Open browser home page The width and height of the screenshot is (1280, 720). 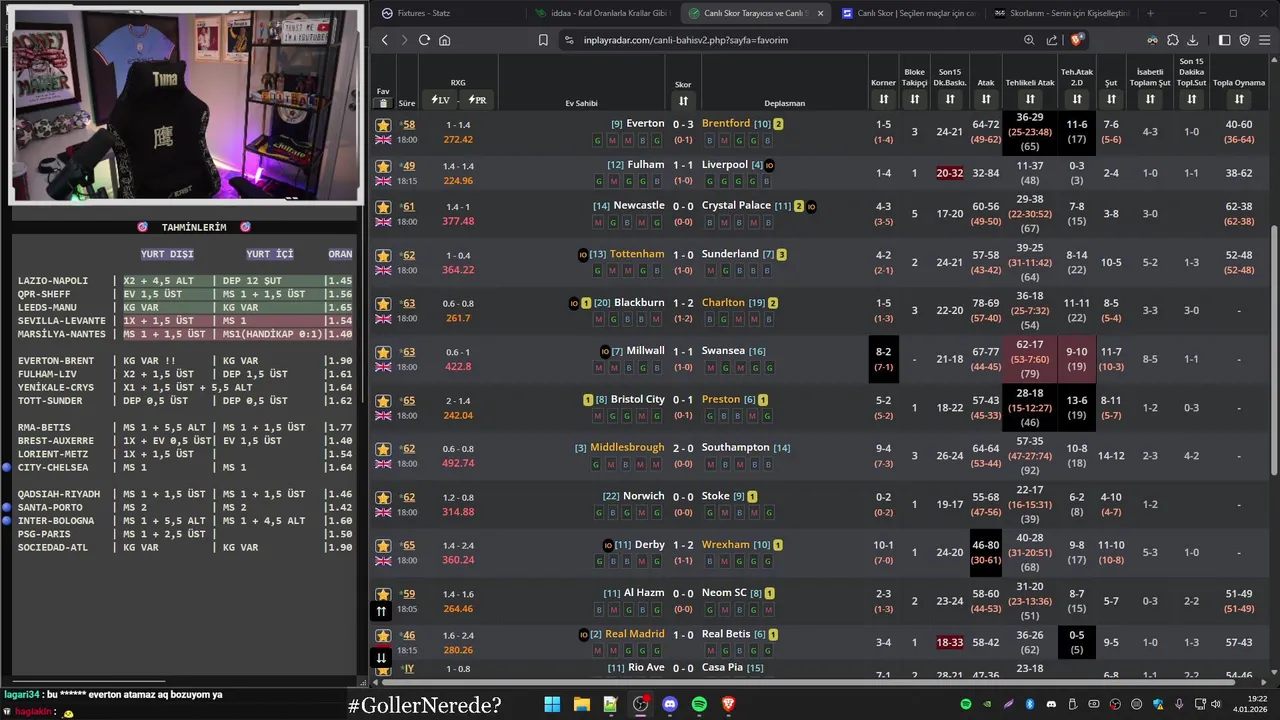(x=445, y=40)
